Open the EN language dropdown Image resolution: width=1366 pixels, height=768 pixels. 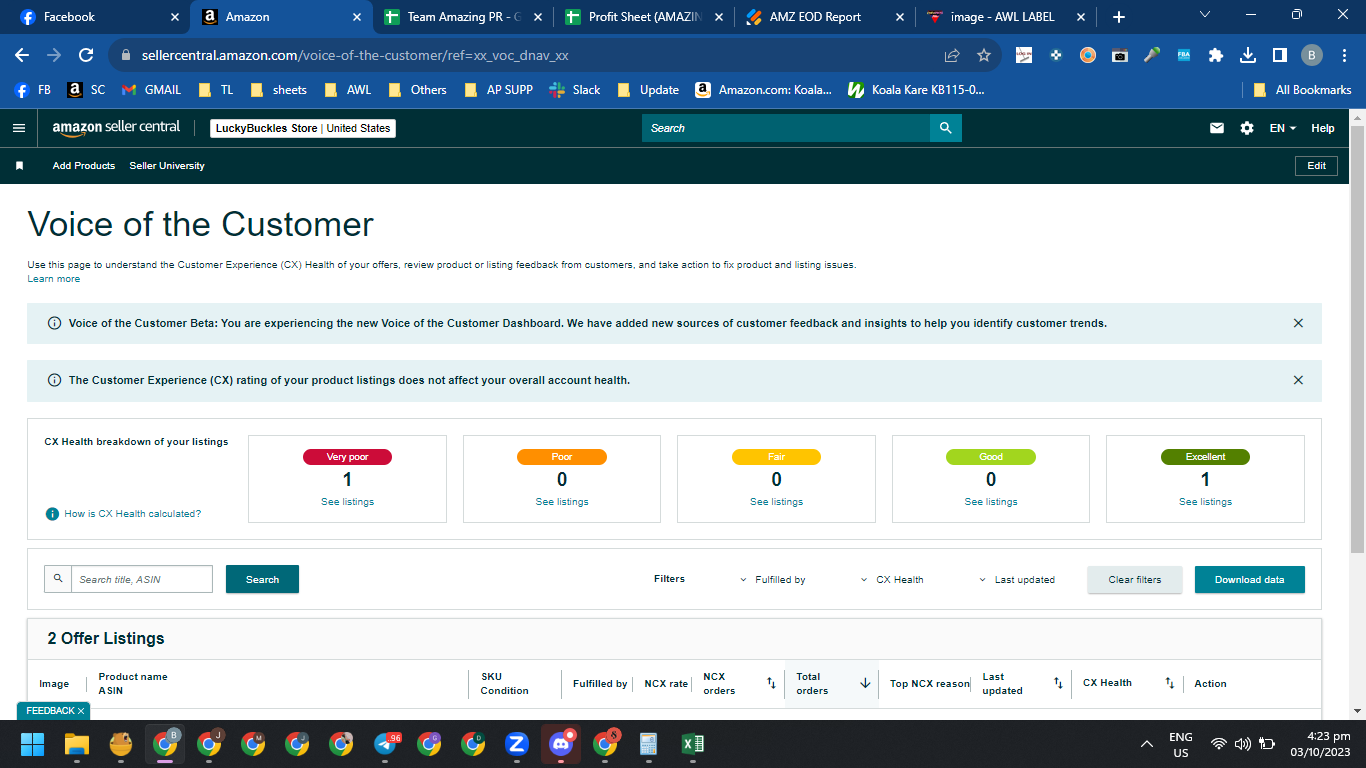coord(1283,128)
